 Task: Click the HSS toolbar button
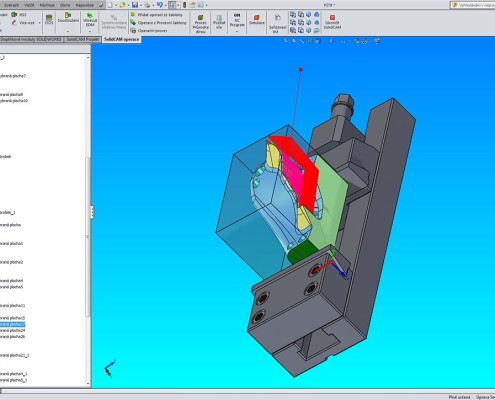click(19, 15)
